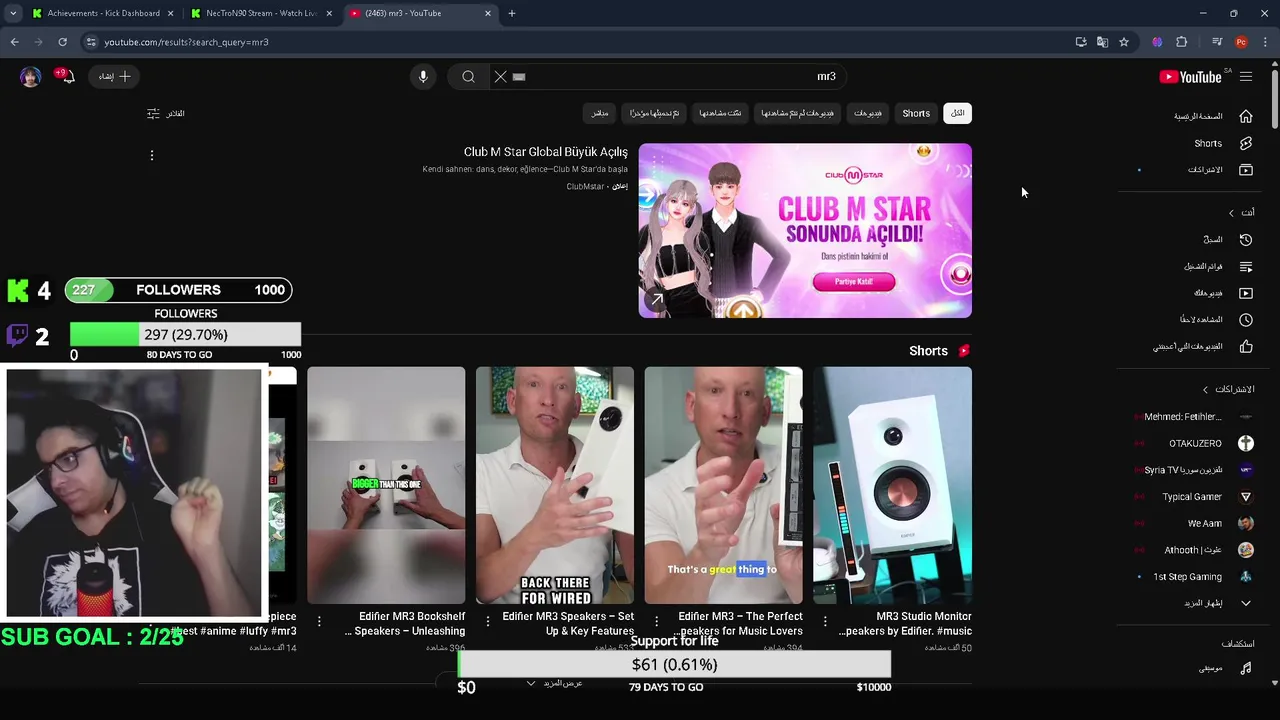
Task: Start voice search with microphone
Action: click(423, 77)
